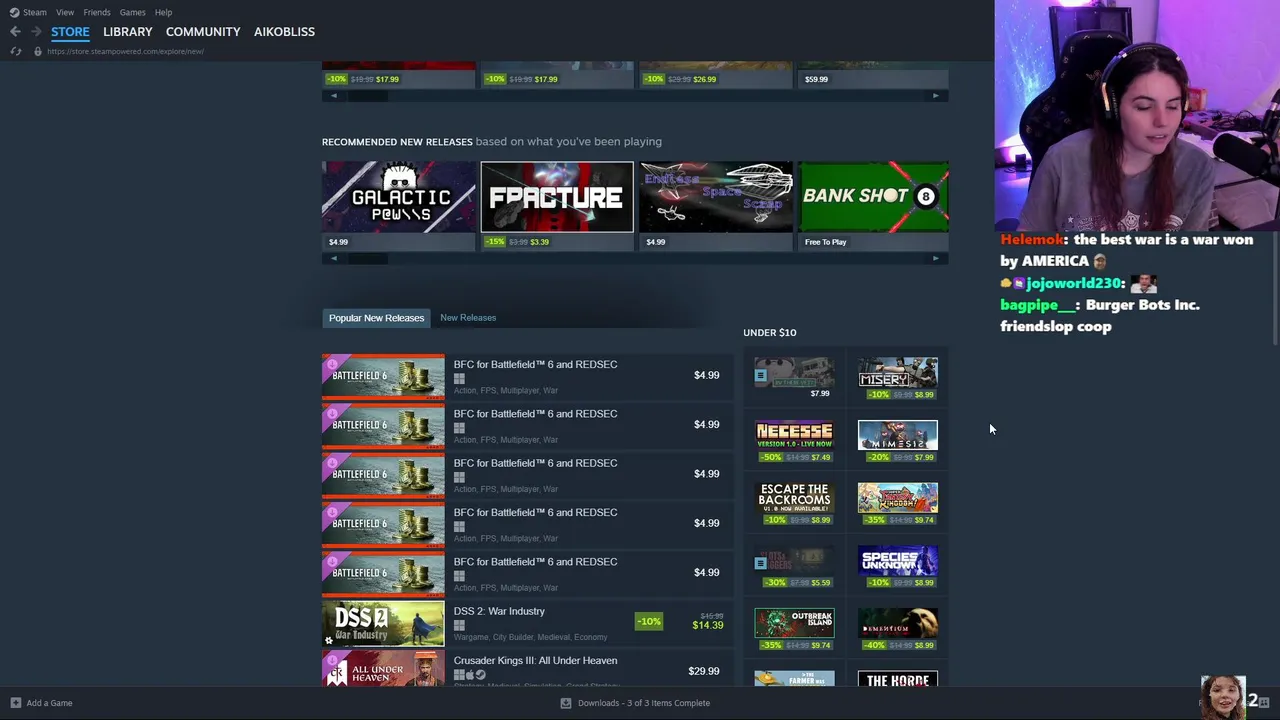Open the Help menu
The image size is (1280, 720).
[163, 12]
